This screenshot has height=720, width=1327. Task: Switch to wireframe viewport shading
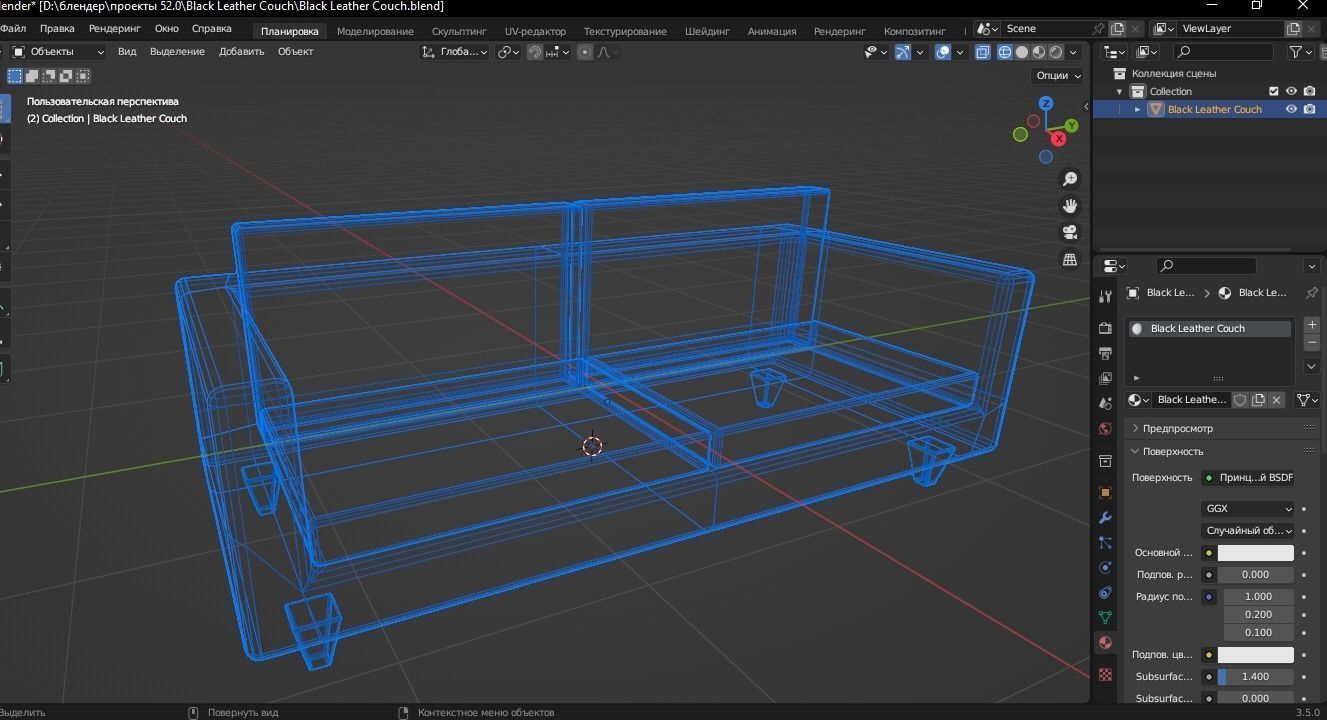point(1005,52)
